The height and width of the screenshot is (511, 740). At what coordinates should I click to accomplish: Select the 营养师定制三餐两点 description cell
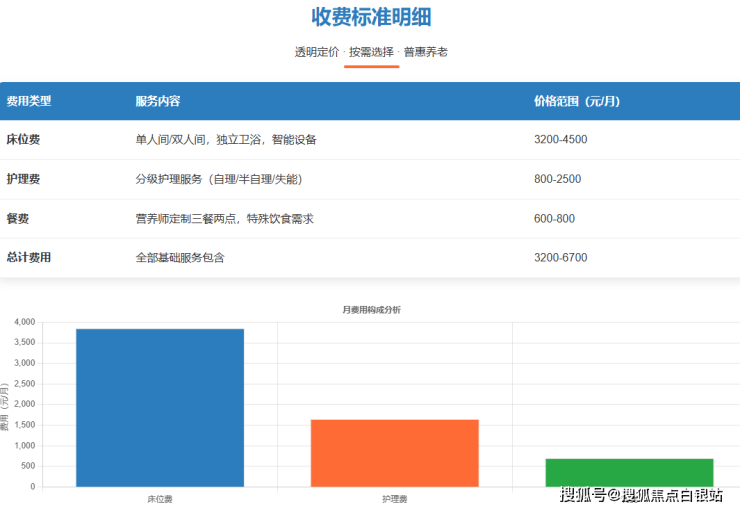tap(225, 218)
